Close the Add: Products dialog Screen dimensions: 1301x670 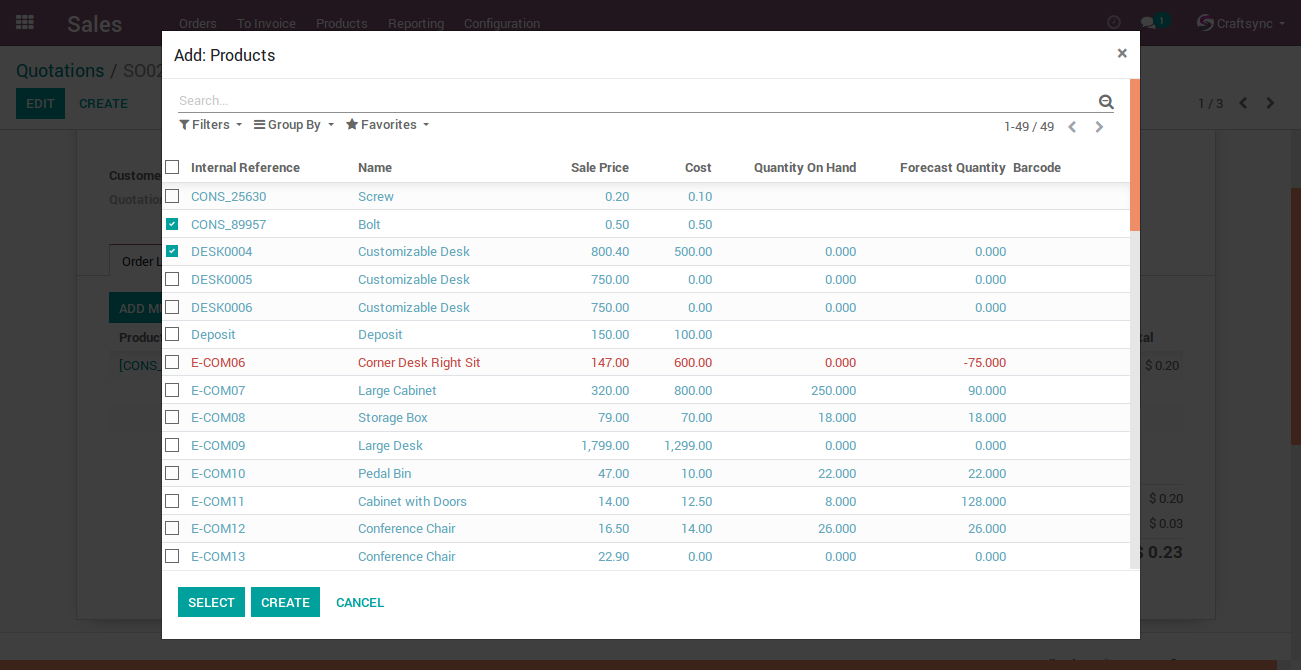point(1122,54)
